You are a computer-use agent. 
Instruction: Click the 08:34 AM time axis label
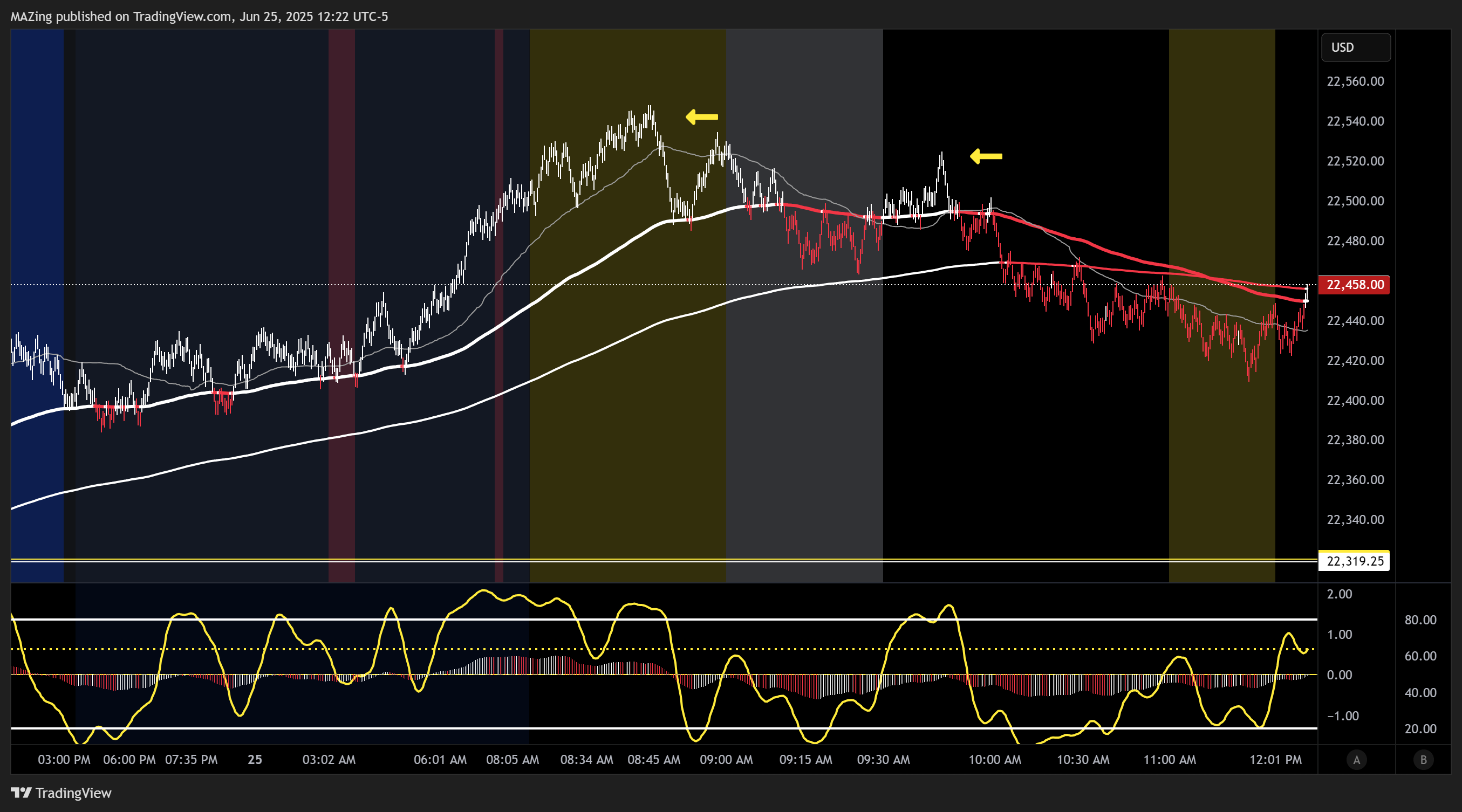[587, 760]
